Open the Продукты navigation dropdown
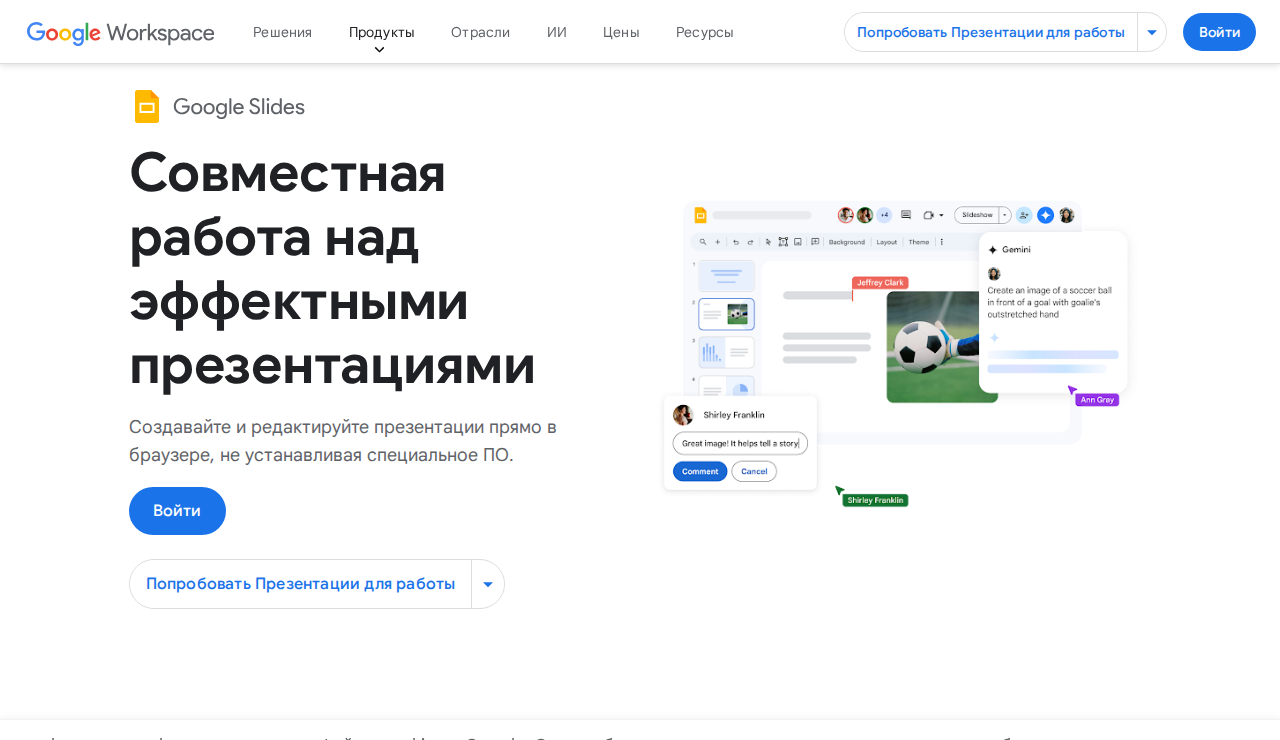 (381, 31)
